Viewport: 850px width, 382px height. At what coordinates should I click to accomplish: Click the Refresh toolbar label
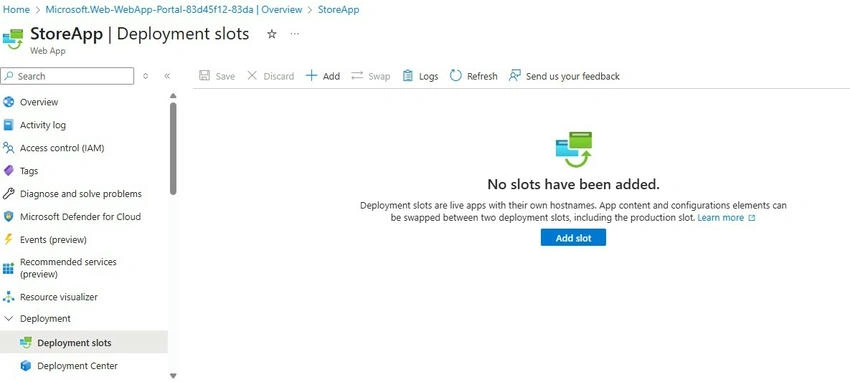[x=482, y=76]
